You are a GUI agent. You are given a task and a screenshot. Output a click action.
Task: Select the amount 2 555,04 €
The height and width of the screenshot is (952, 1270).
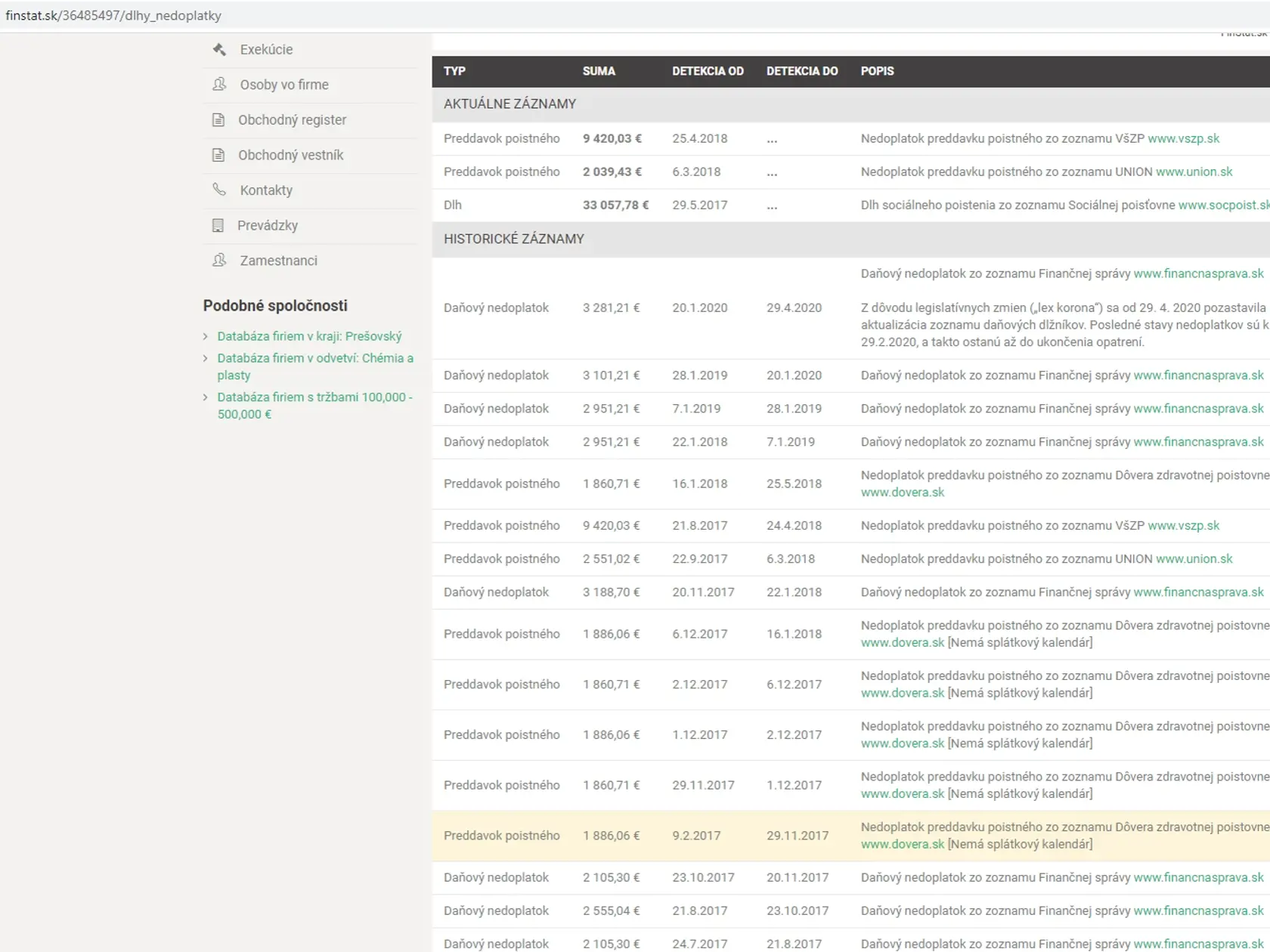[x=611, y=910]
